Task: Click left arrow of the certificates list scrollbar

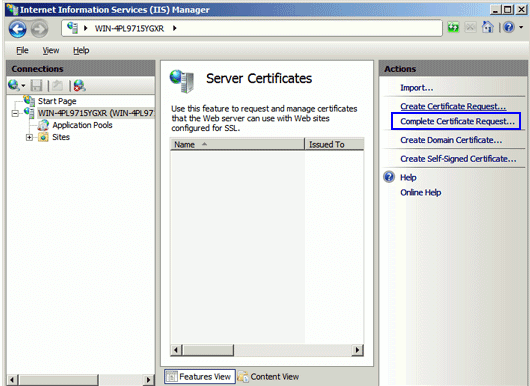Action: 176,350
